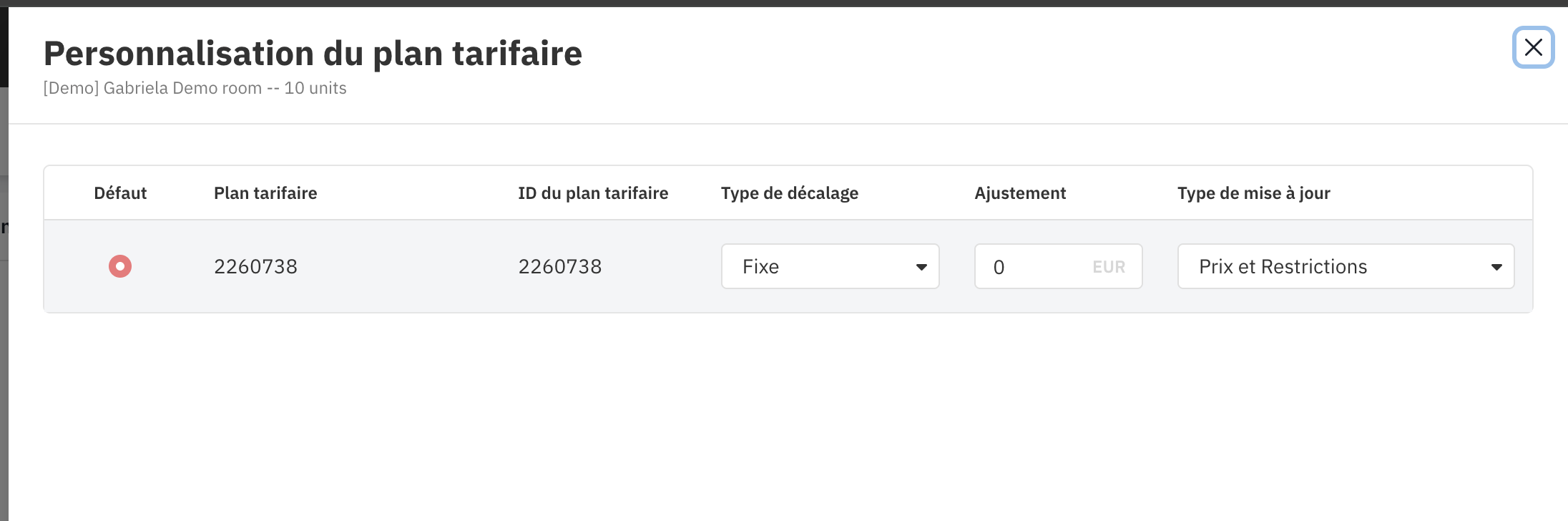
Task: Select the Défaut radio button
Action: coord(120,266)
